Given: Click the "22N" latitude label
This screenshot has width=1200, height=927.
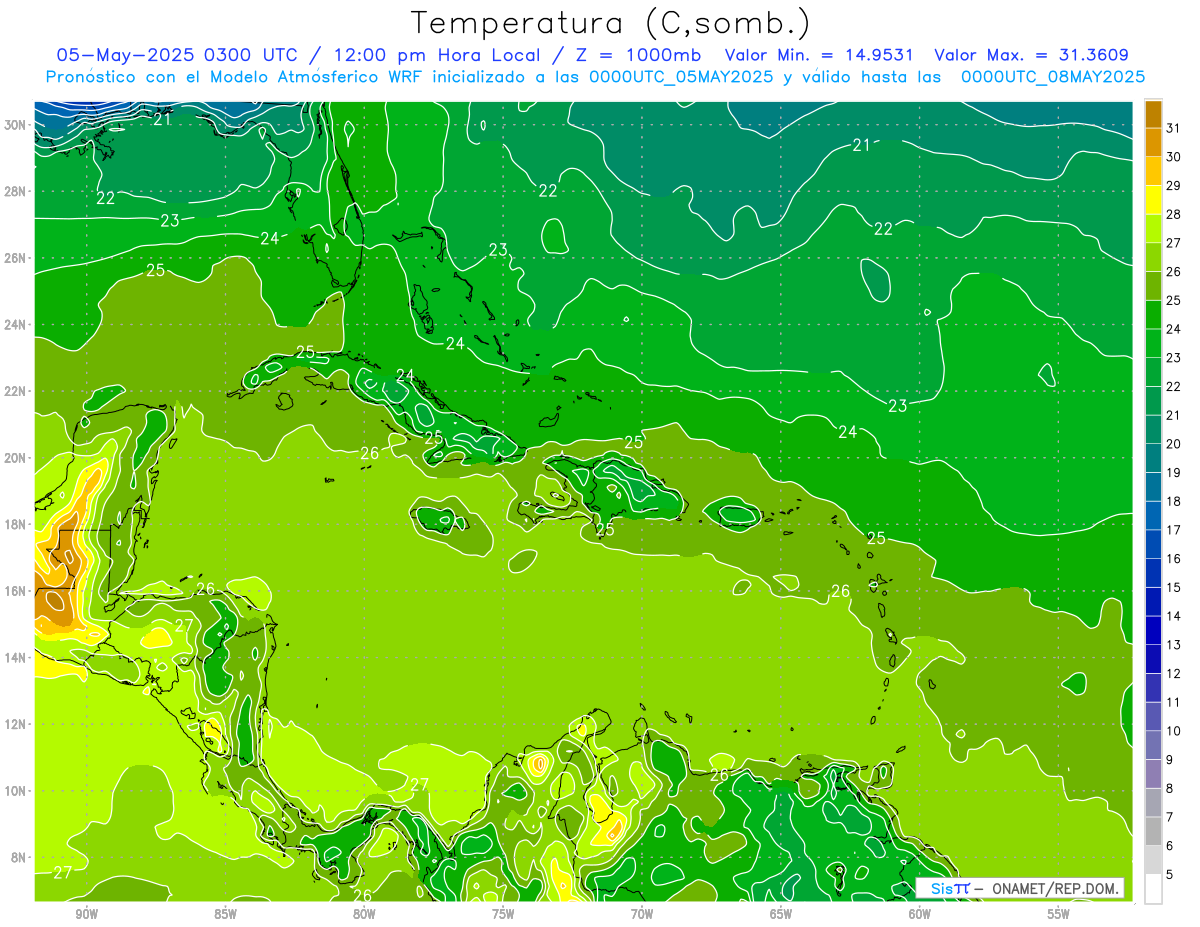Looking at the screenshot, I should 15,391.
